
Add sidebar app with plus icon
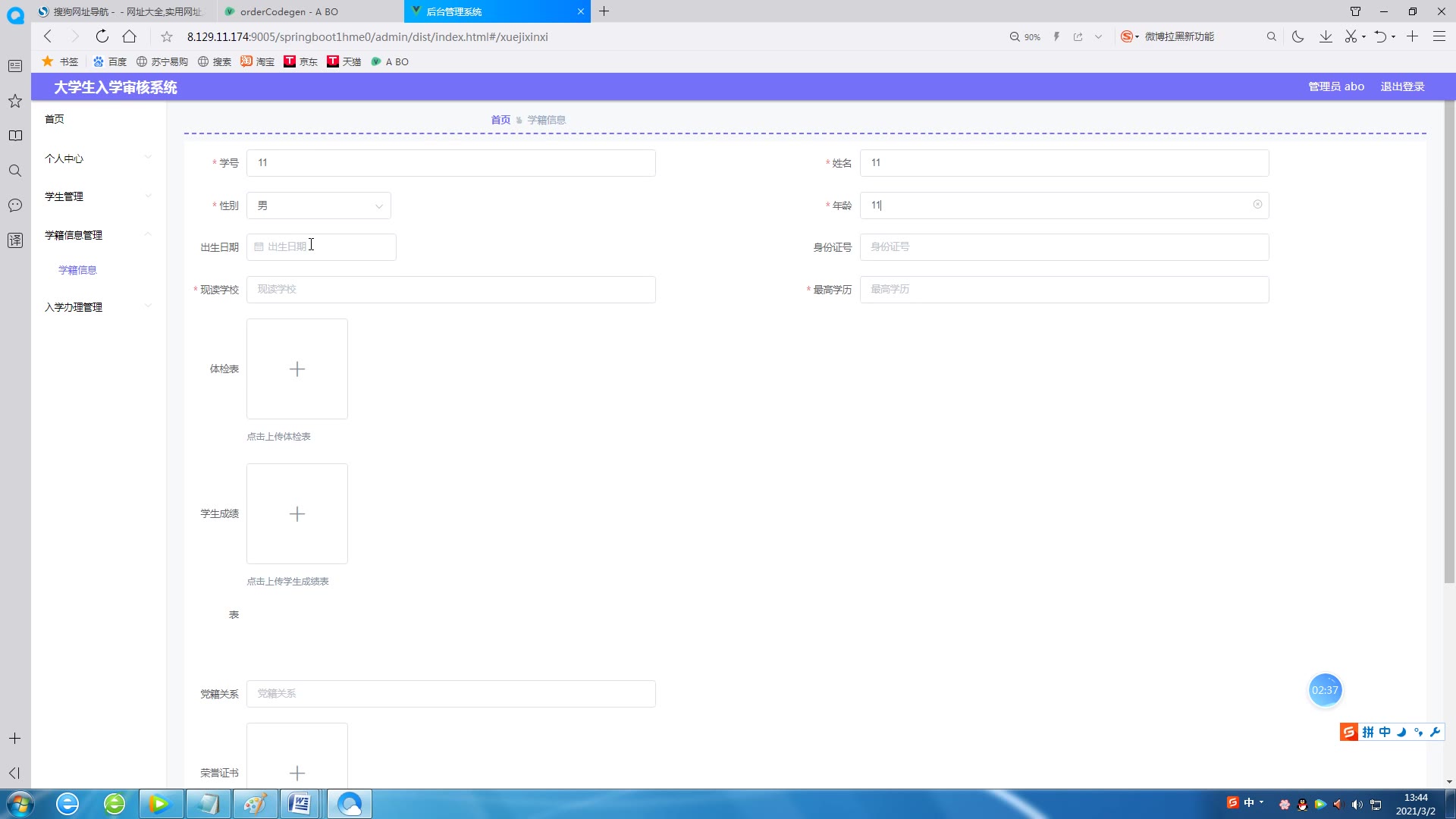14,738
